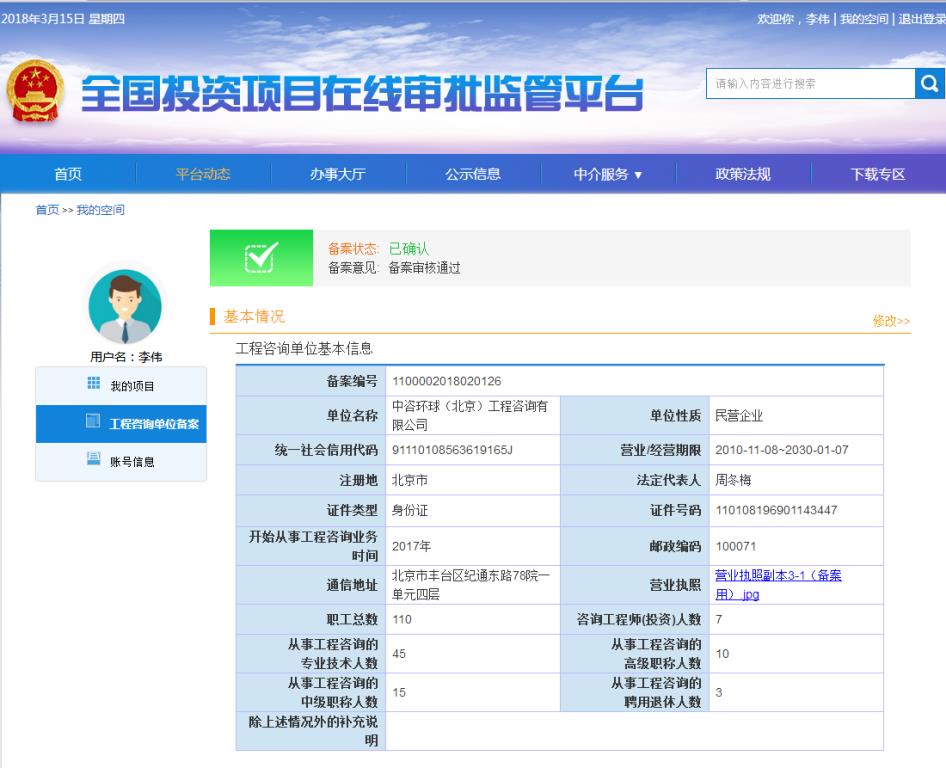Open the 首页 navigation tab
The width and height of the screenshot is (946, 768).
point(68,175)
